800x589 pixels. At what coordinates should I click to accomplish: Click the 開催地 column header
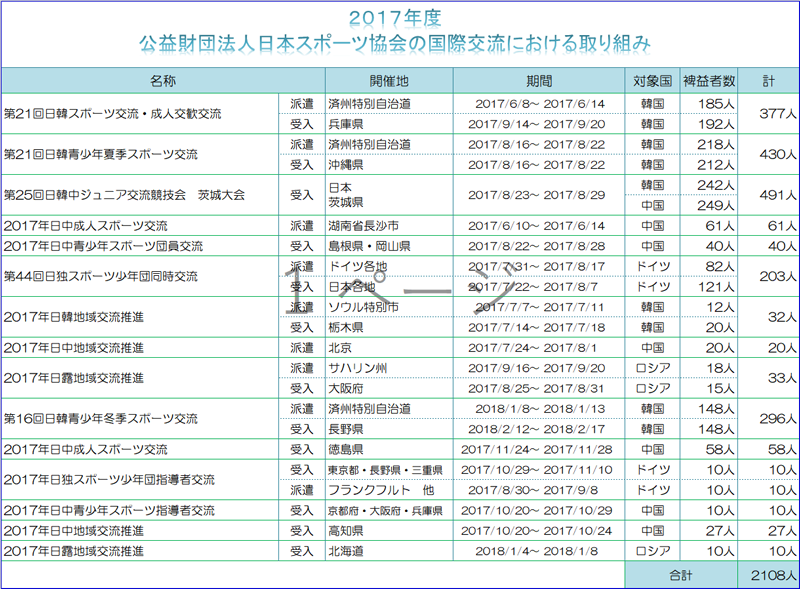[x=389, y=81]
